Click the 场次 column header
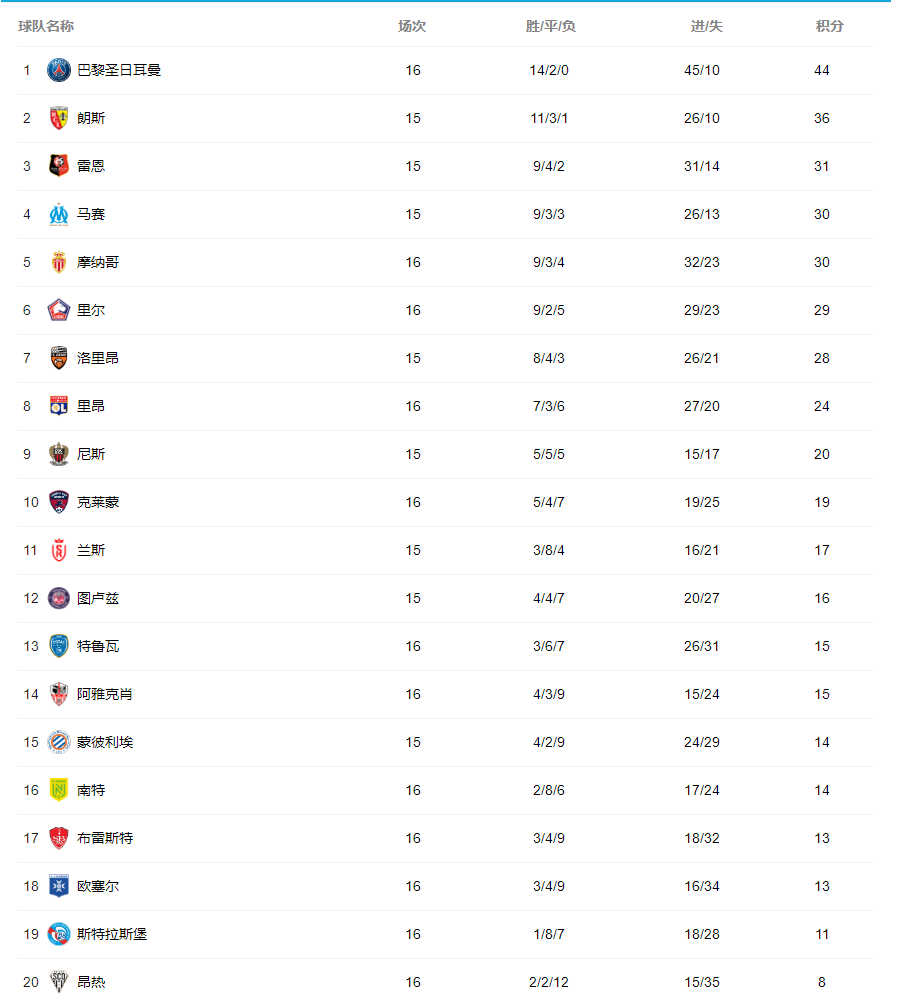The height and width of the screenshot is (1002, 900). click(x=412, y=26)
